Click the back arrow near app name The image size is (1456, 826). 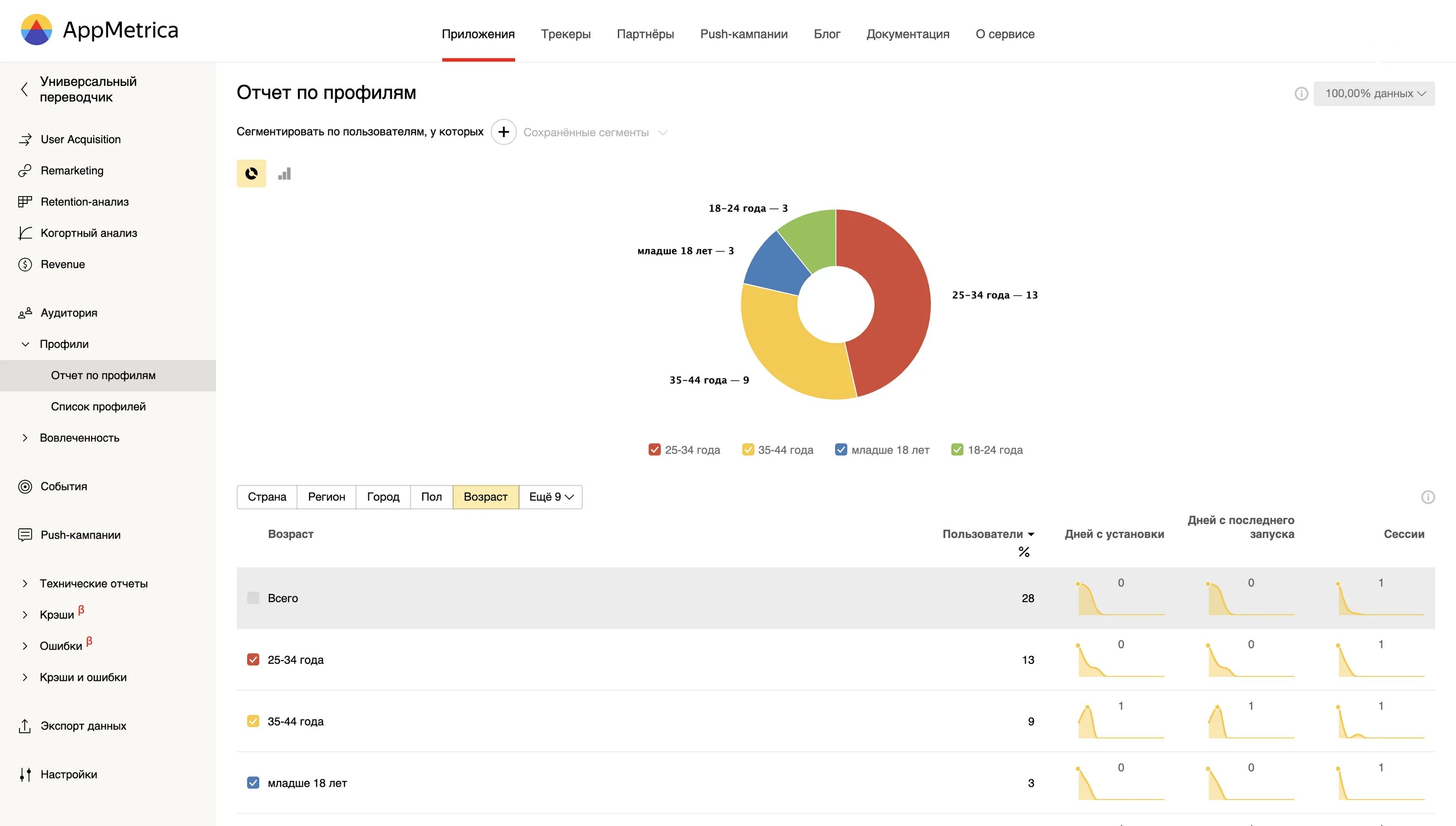click(24, 89)
